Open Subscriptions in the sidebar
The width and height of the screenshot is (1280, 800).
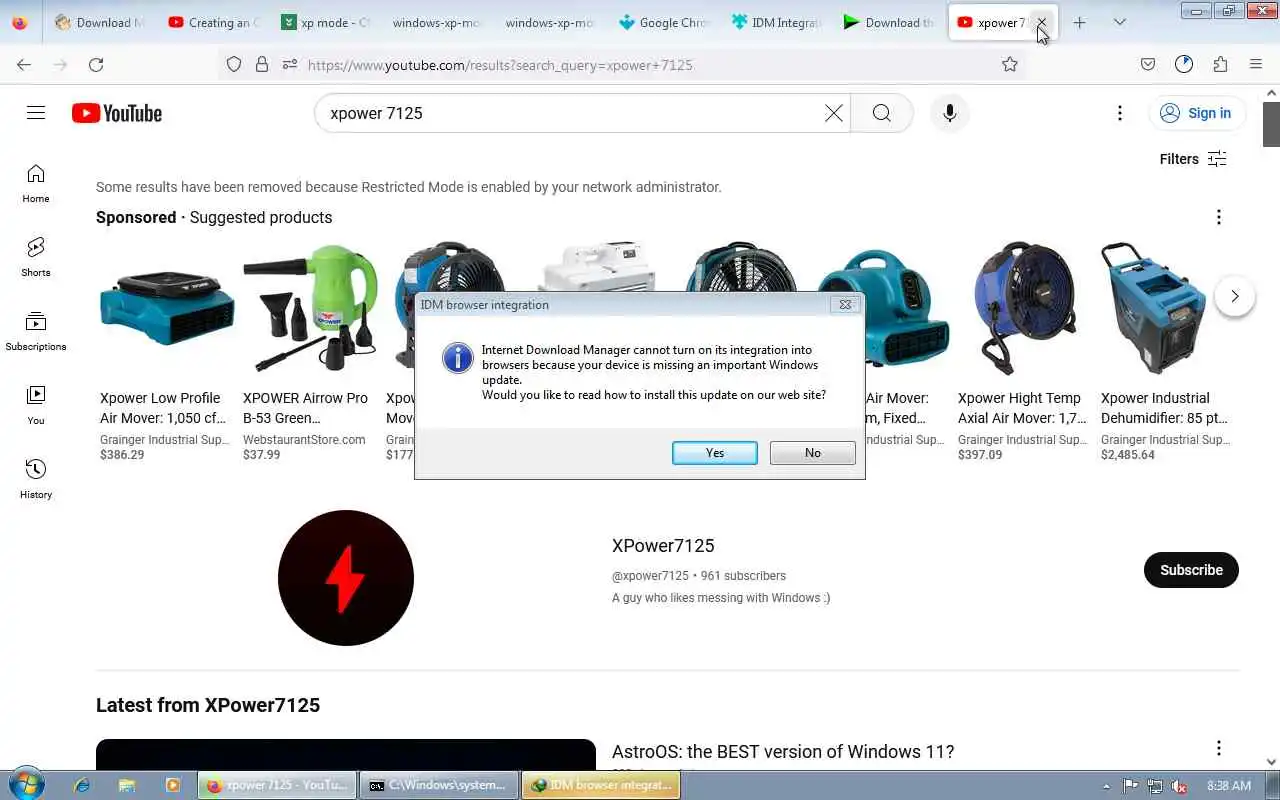pyautogui.click(x=36, y=332)
